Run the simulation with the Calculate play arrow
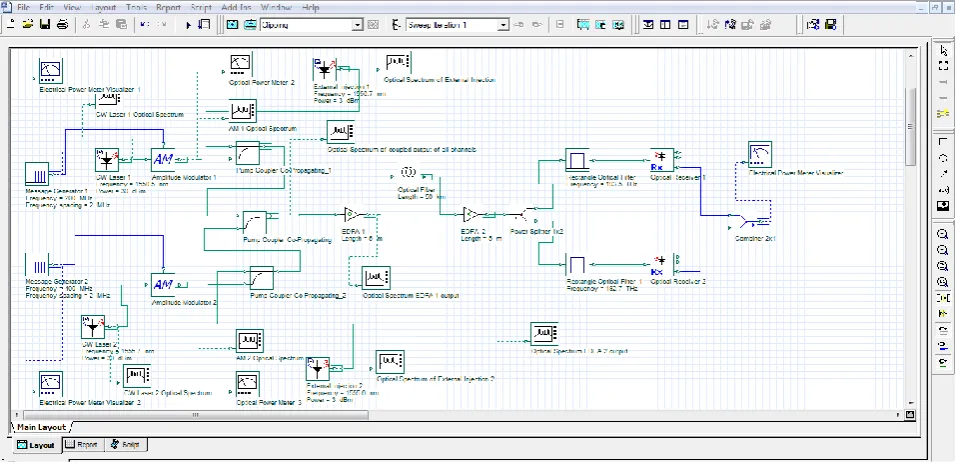Screen dimensions: 957x466 tap(189, 25)
